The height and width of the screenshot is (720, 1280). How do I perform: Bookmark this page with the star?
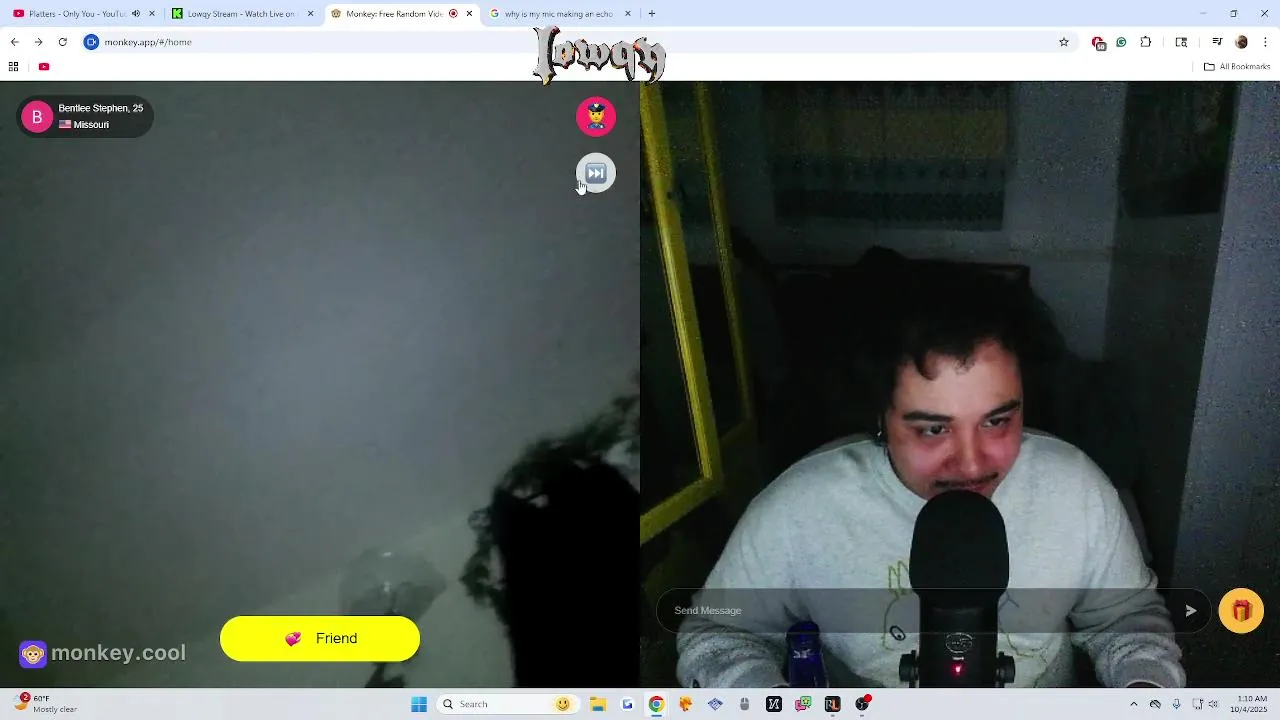pos(1064,42)
